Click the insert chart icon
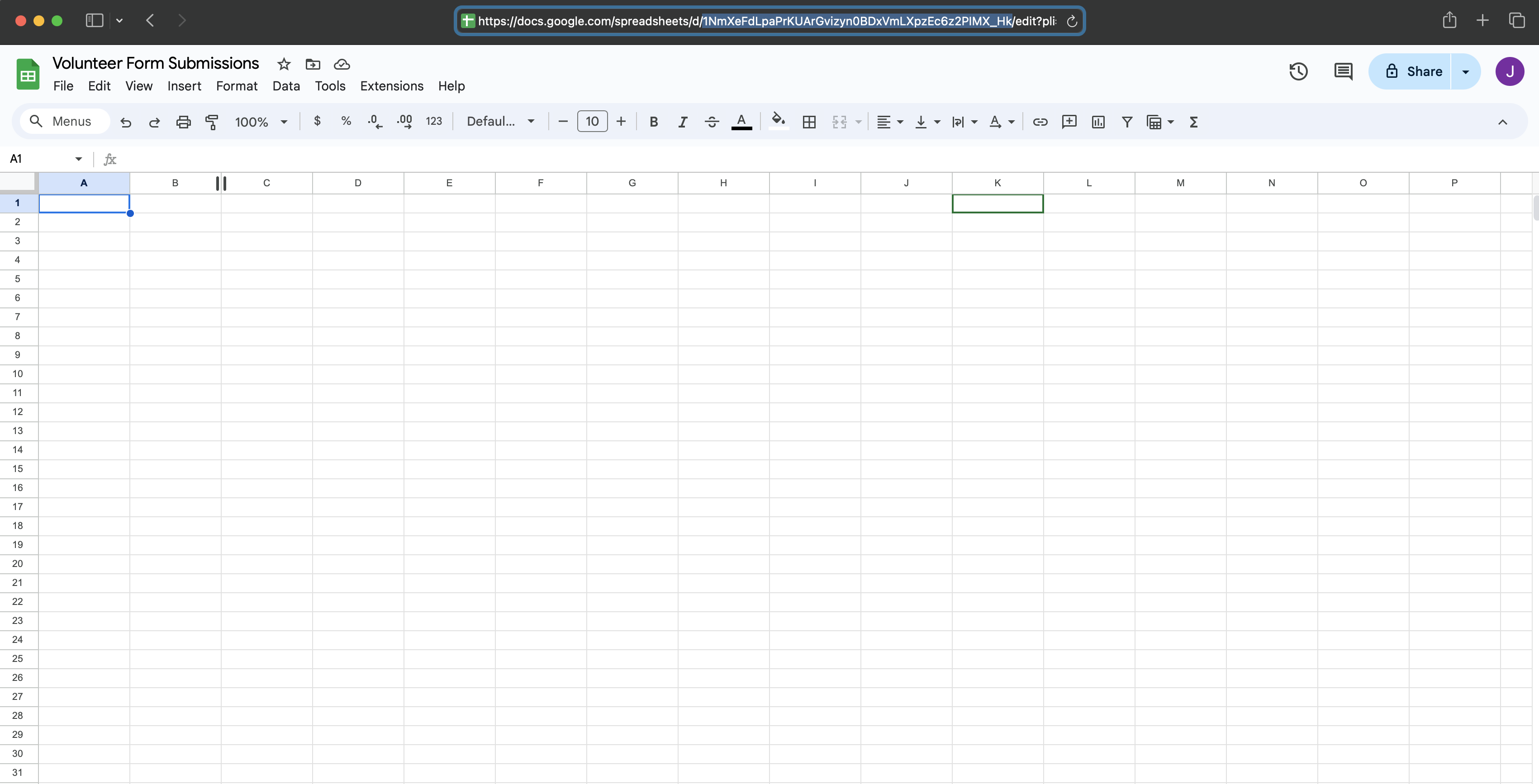This screenshot has width=1539, height=784. click(1097, 122)
